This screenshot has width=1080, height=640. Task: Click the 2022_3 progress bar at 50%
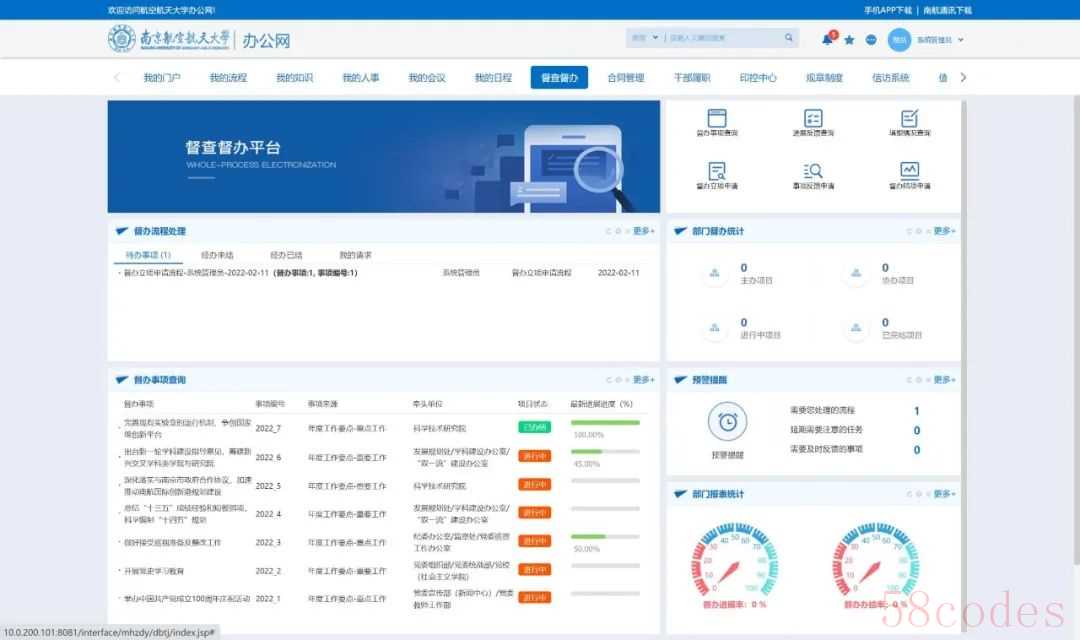[x=605, y=536]
